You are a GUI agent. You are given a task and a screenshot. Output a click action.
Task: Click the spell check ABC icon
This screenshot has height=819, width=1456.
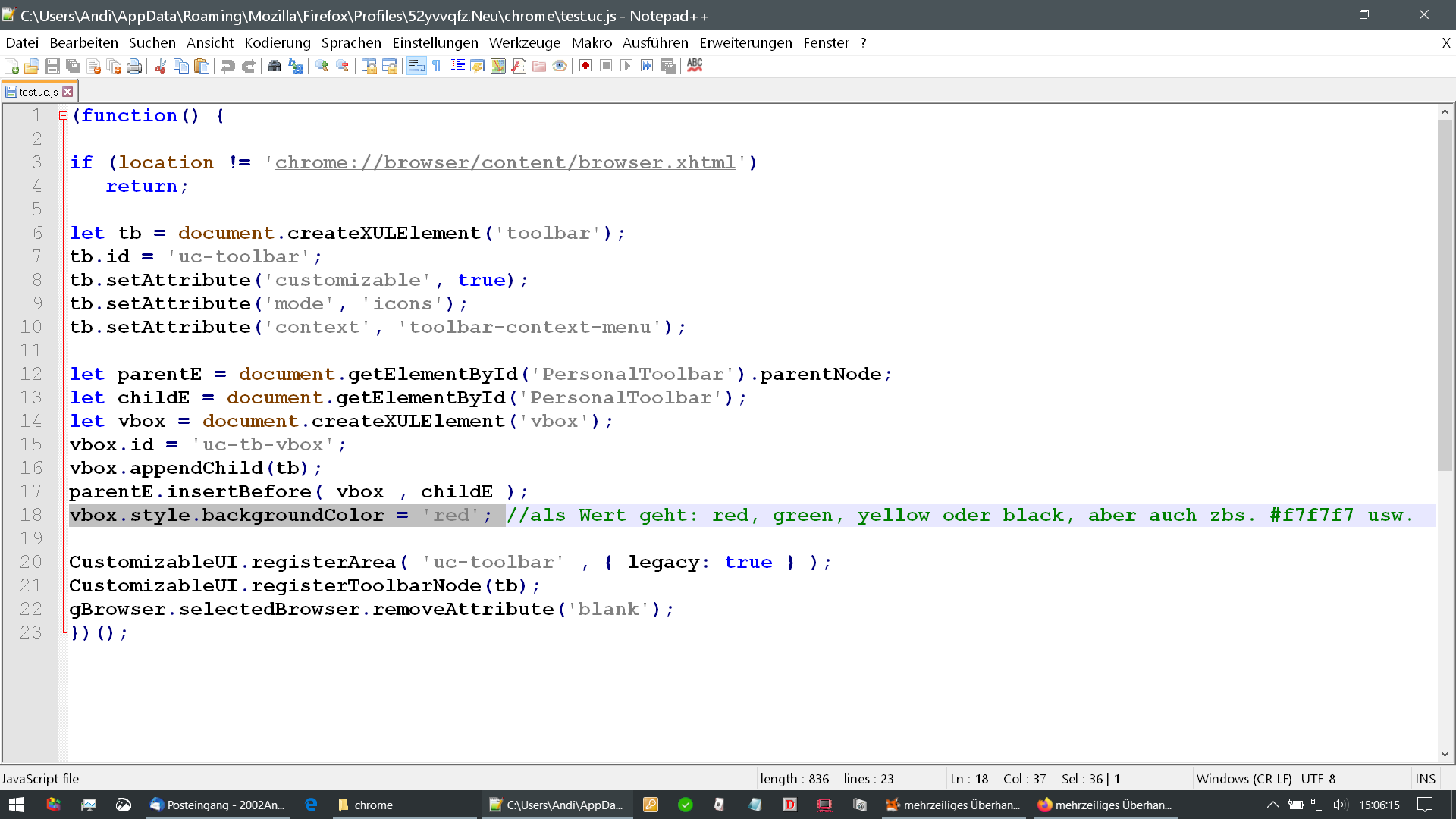(x=695, y=66)
